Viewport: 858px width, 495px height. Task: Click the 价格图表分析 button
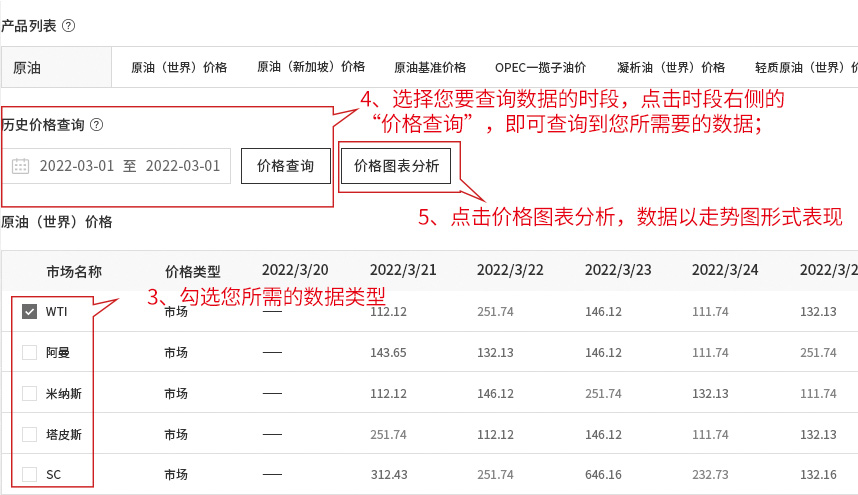[x=396, y=166]
